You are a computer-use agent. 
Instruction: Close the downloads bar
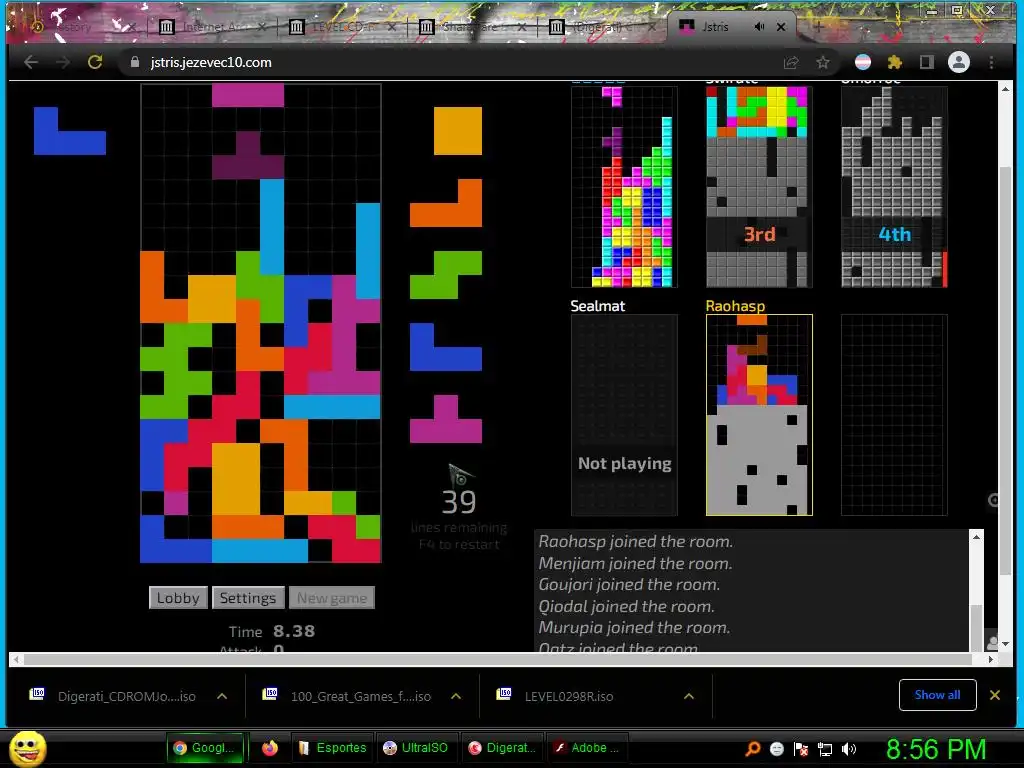[x=995, y=695]
